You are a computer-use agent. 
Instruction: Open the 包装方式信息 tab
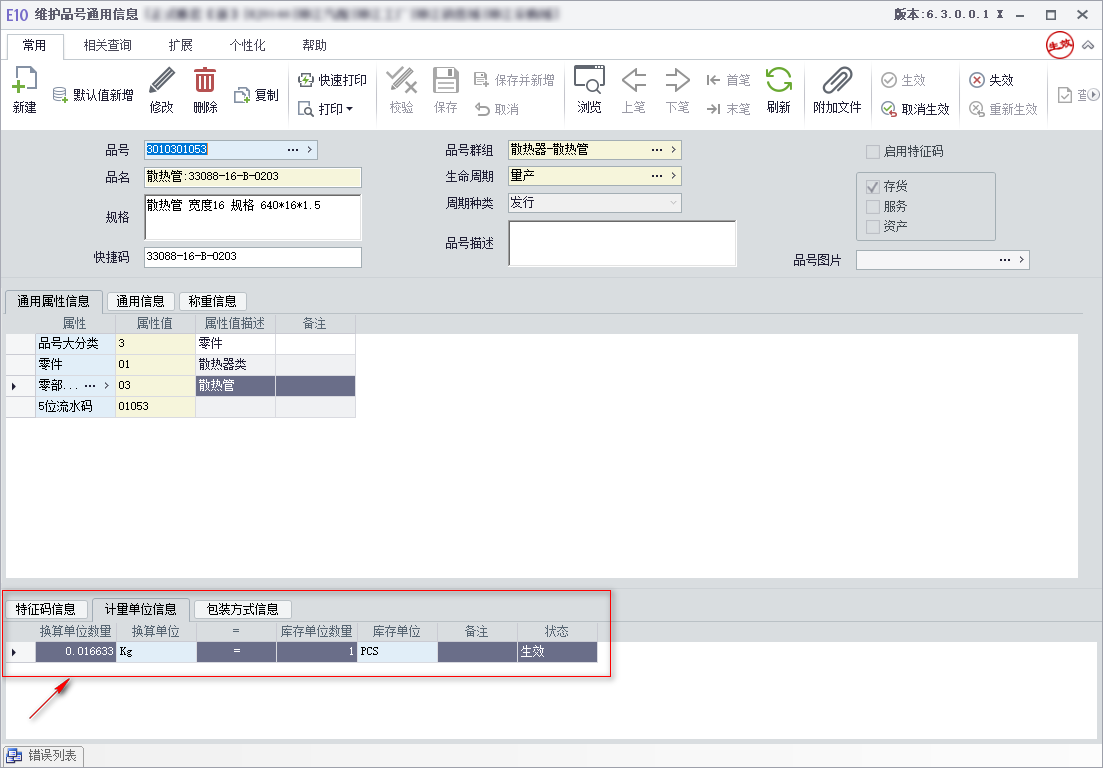(243, 609)
